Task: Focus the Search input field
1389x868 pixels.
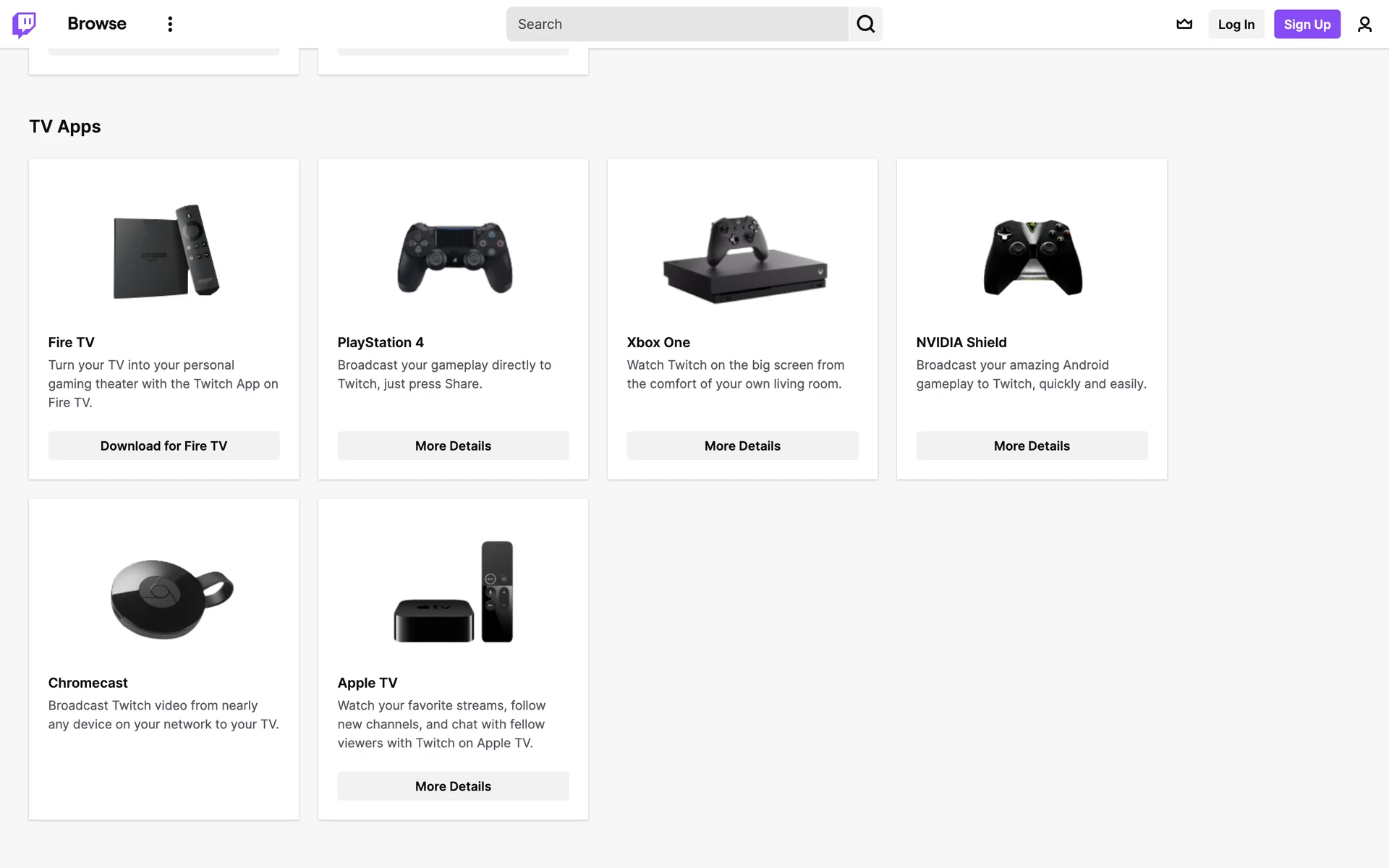Action: [x=677, y=25]
